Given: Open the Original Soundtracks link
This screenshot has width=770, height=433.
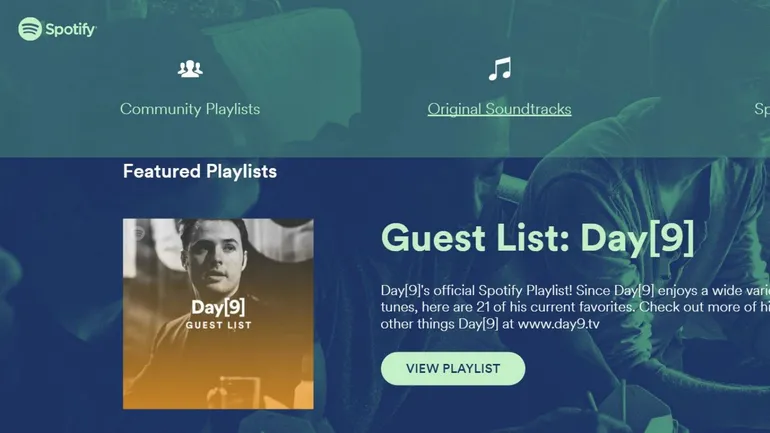Looking at the screenshot, I should 499,109.
